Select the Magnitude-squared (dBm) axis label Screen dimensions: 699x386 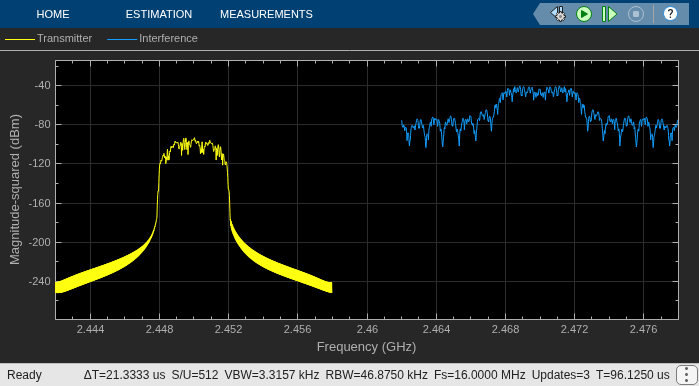(x=15, y=189)
